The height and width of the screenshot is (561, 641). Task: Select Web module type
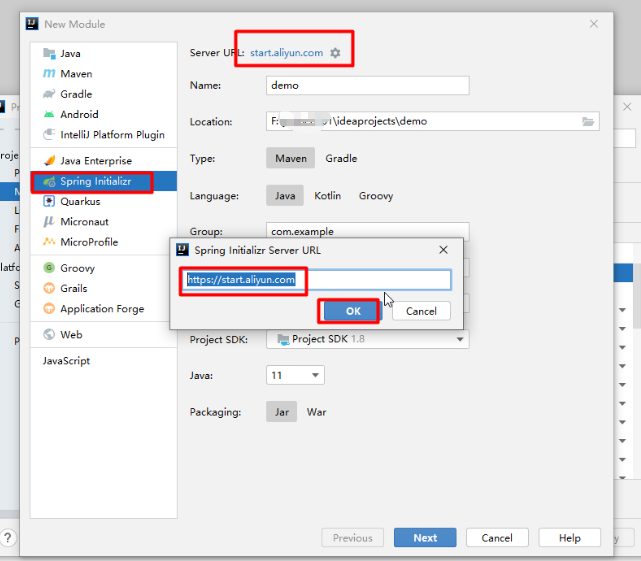103,334
